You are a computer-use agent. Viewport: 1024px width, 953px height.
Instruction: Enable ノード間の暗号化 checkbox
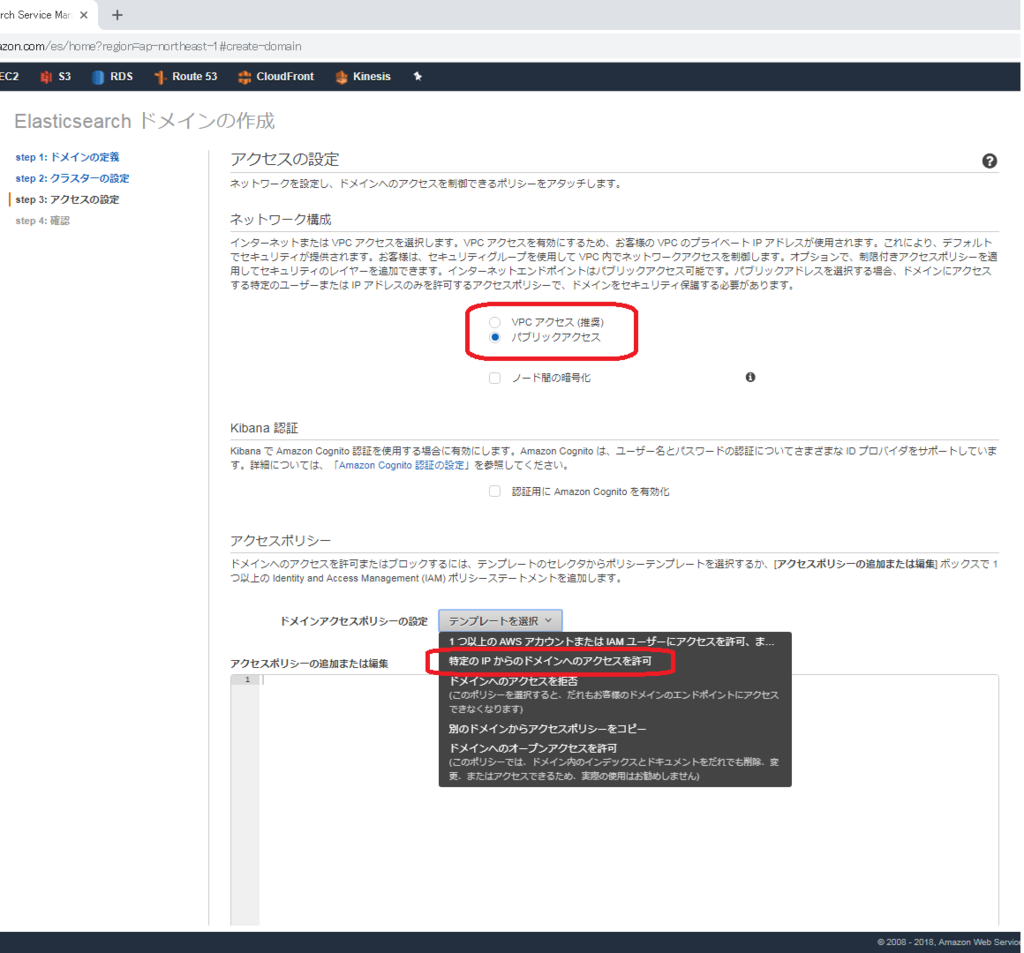click(495, 378)
